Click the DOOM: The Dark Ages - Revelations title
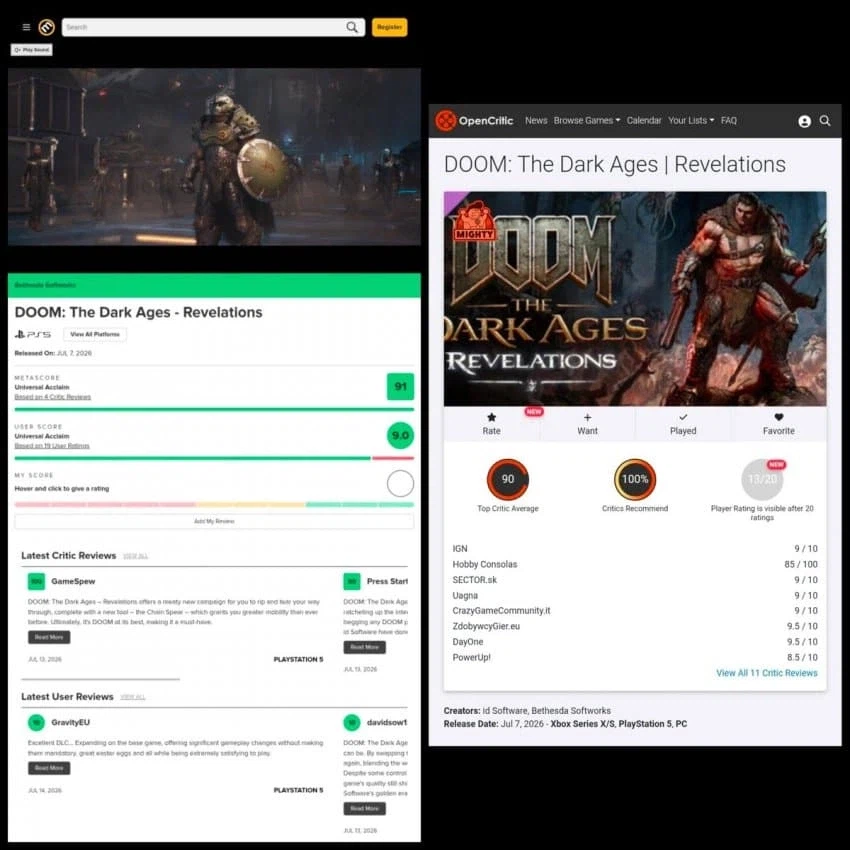Screen dimensions: 850x850 pos(138,313)
